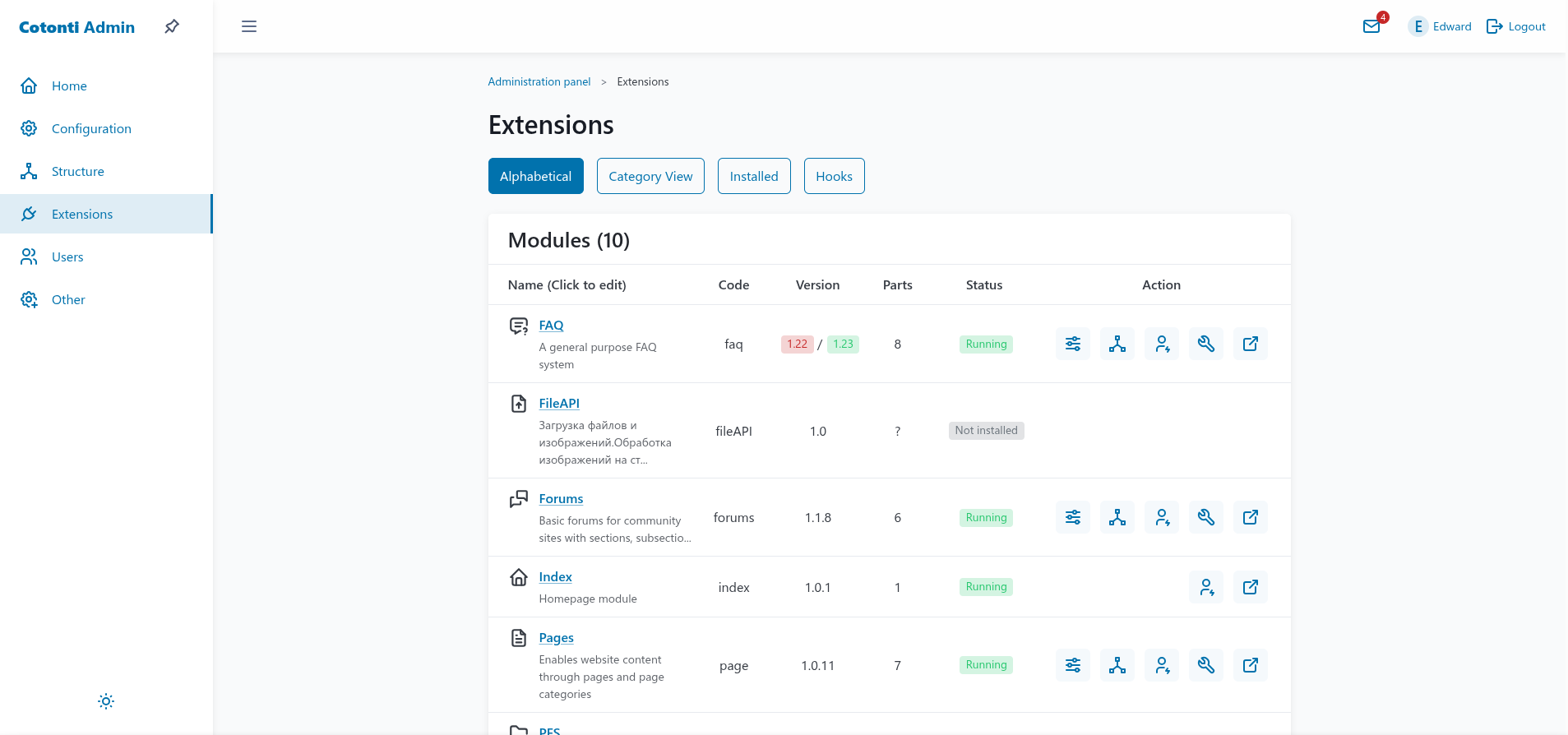Click structure icon in Forums row

1117,517
